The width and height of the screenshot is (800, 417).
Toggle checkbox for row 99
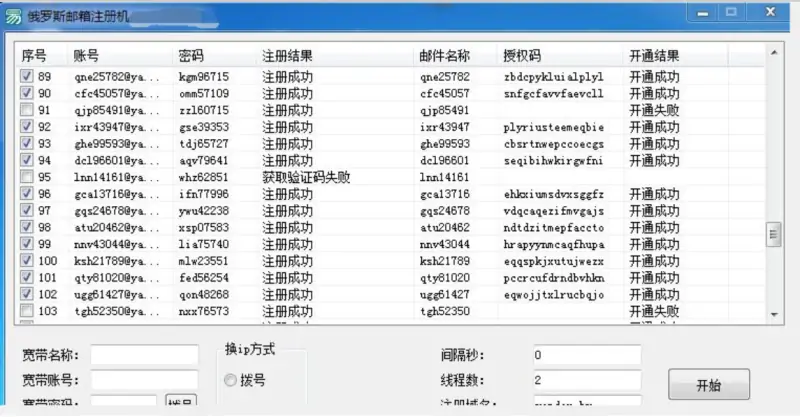point(27,244)
